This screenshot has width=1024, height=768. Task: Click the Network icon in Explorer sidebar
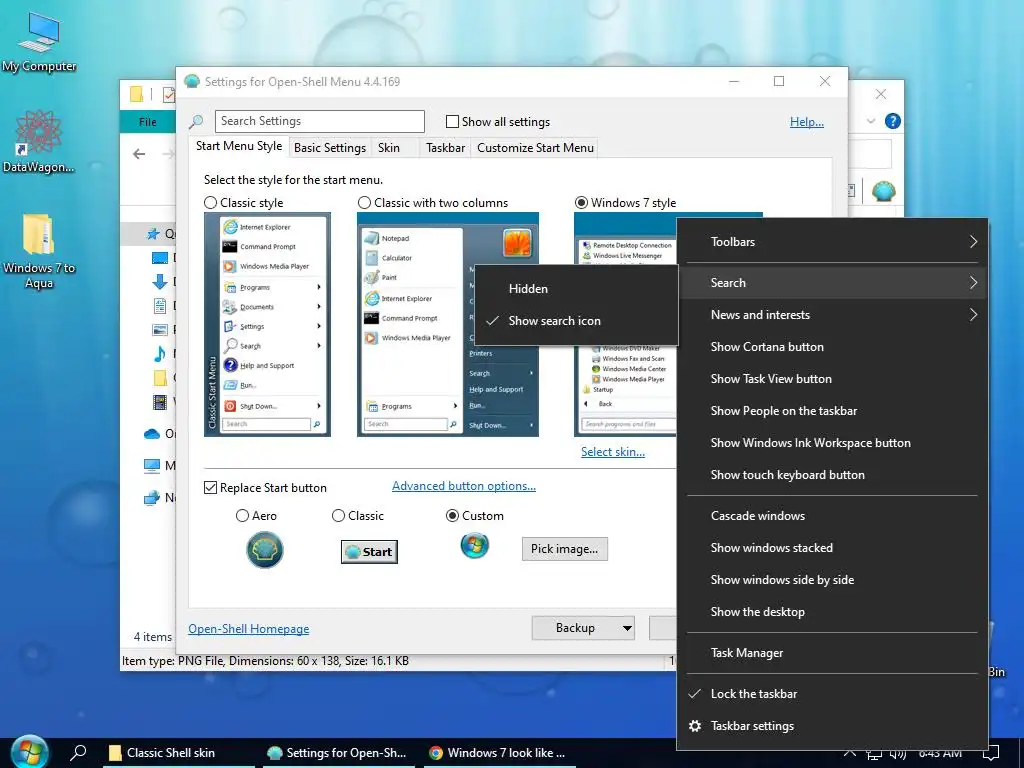pos(152,498)
